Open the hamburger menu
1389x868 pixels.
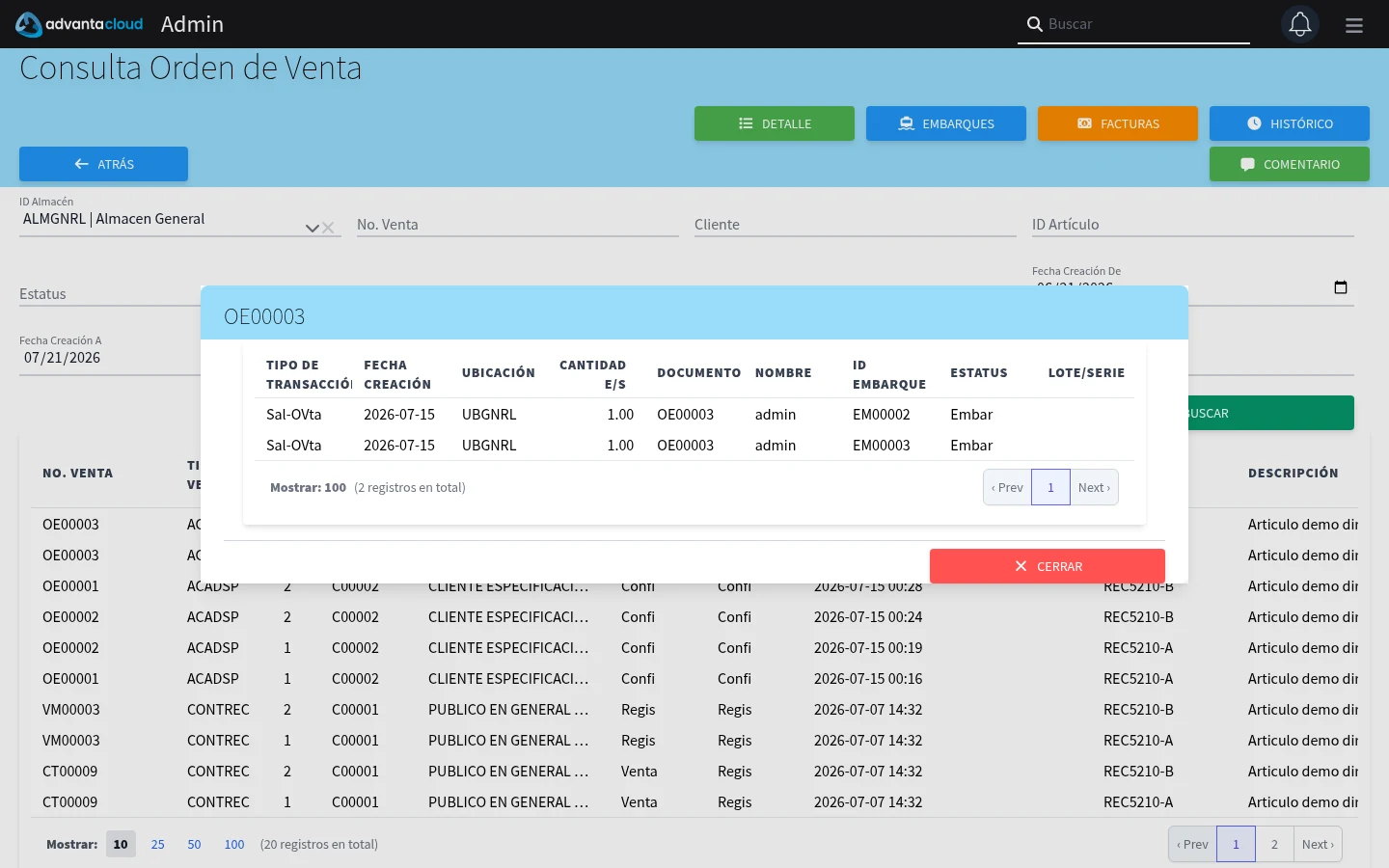pos(1354,25)
